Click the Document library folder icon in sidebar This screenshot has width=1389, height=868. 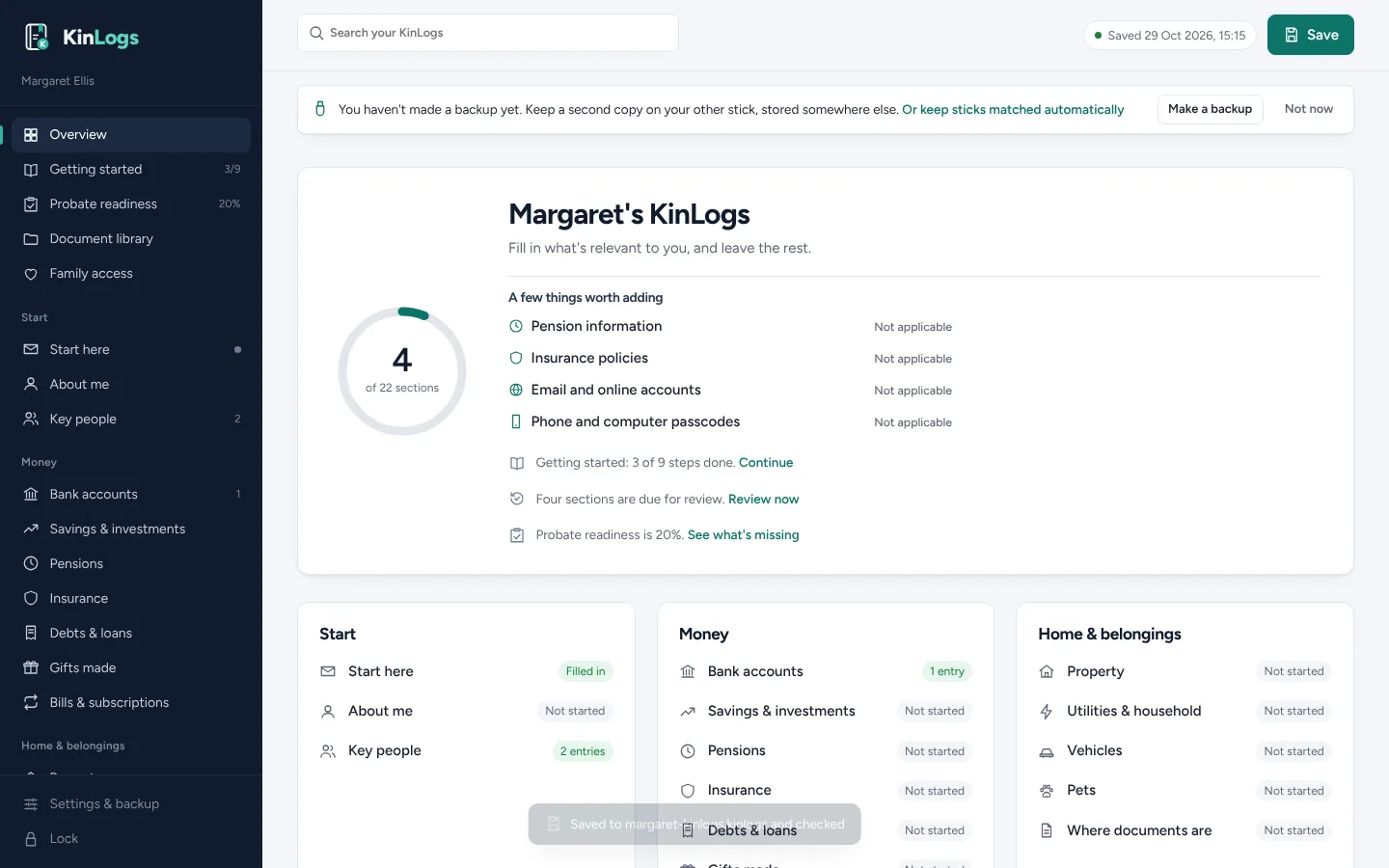31,239
